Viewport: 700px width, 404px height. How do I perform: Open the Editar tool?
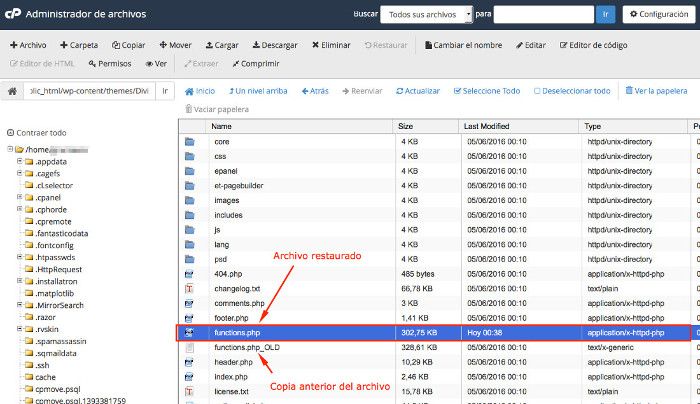coord(531,45)
